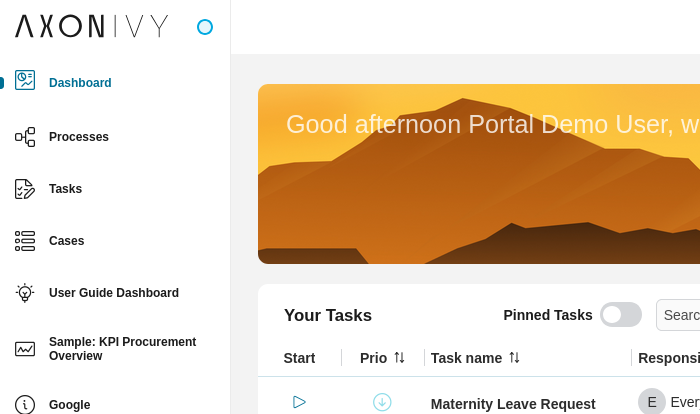
Task: Click the task search field
Action: (680, 315)
